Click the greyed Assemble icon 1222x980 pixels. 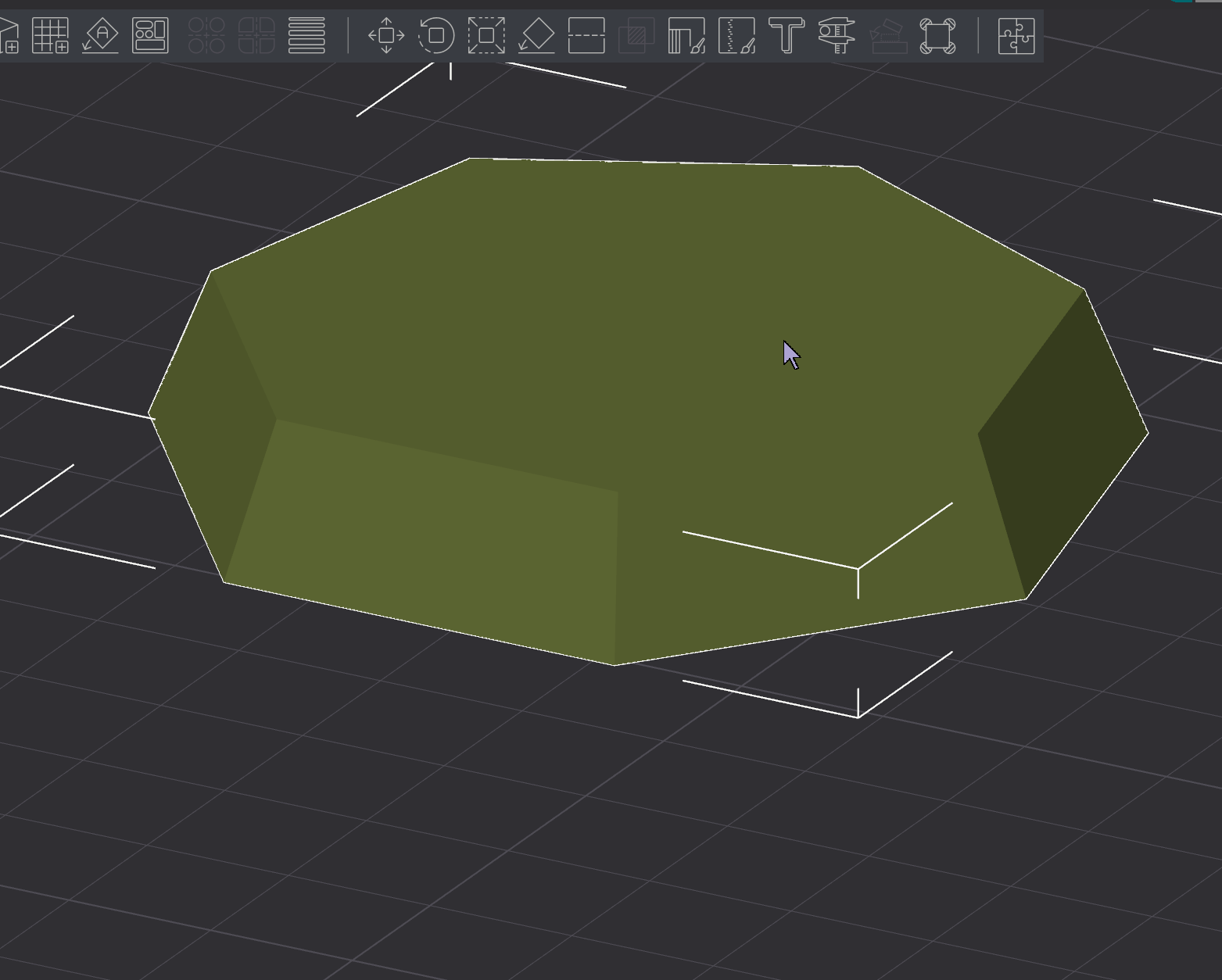tap(888, 36)
